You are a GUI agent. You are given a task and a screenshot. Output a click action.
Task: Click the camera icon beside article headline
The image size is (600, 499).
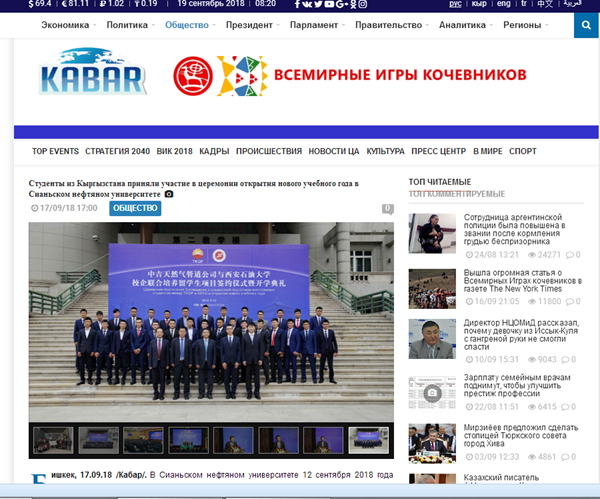point(169,194)
